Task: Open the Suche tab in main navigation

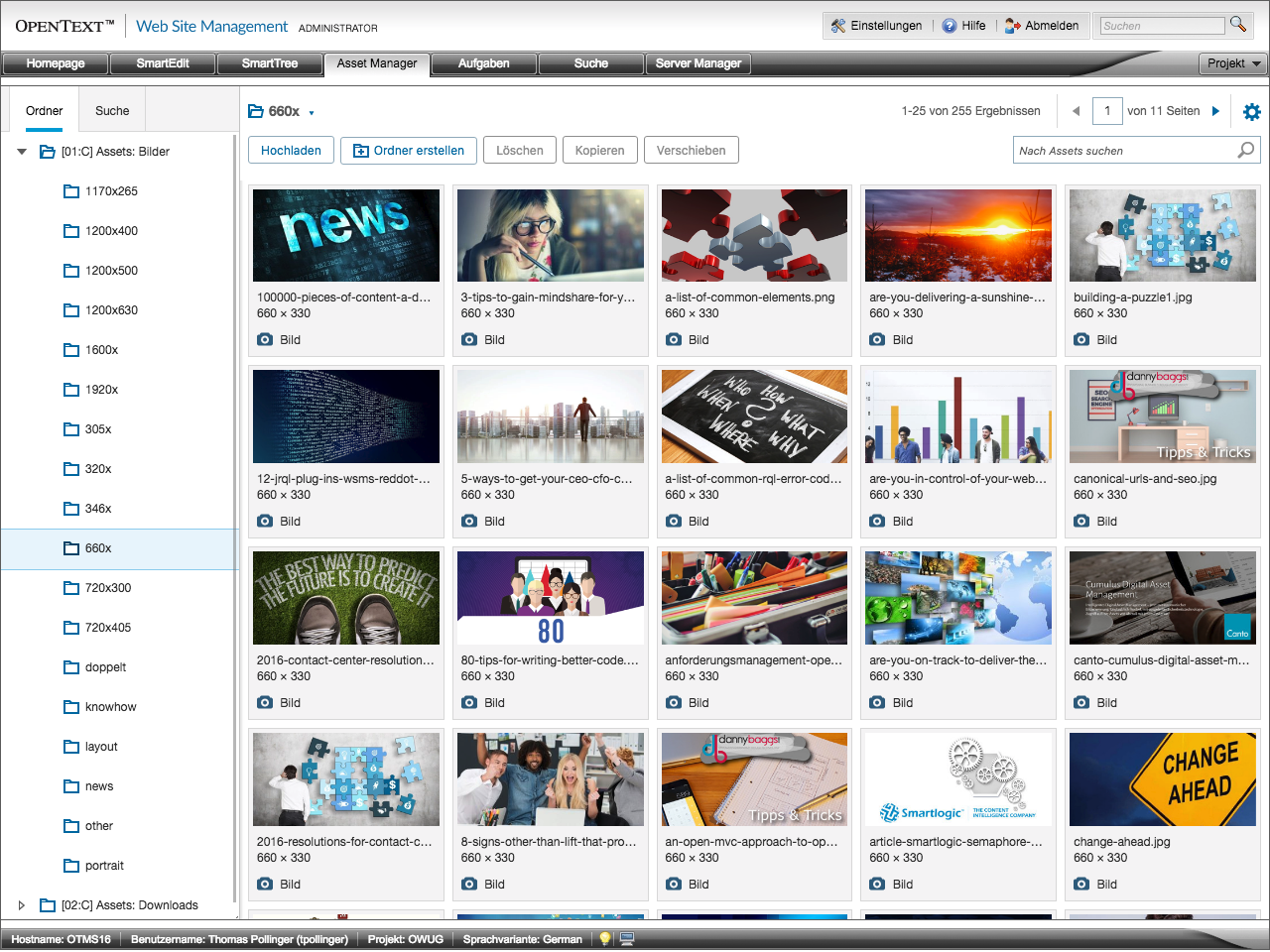Action: (x=591, y=63)
